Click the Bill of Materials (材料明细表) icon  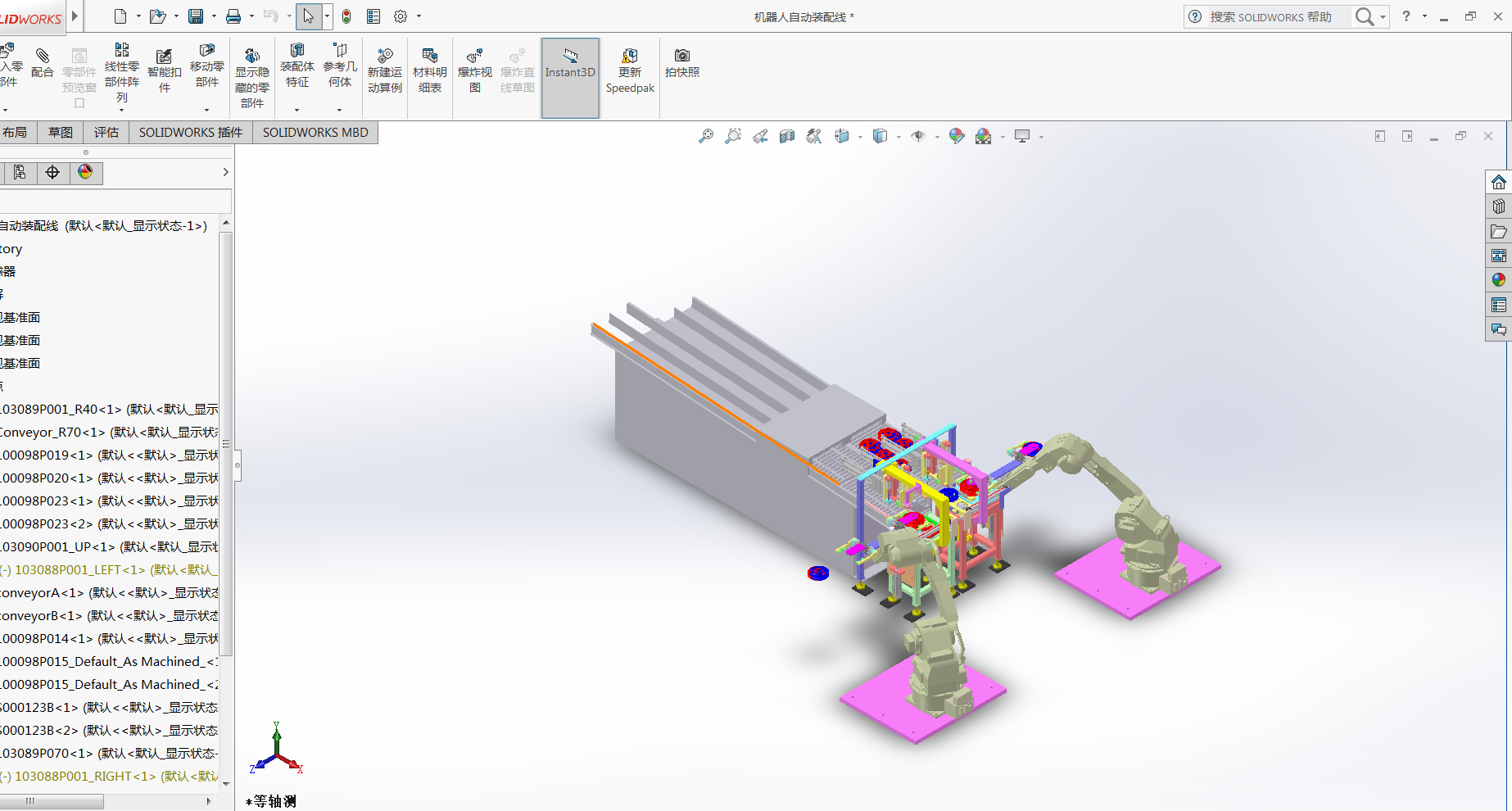429,70
